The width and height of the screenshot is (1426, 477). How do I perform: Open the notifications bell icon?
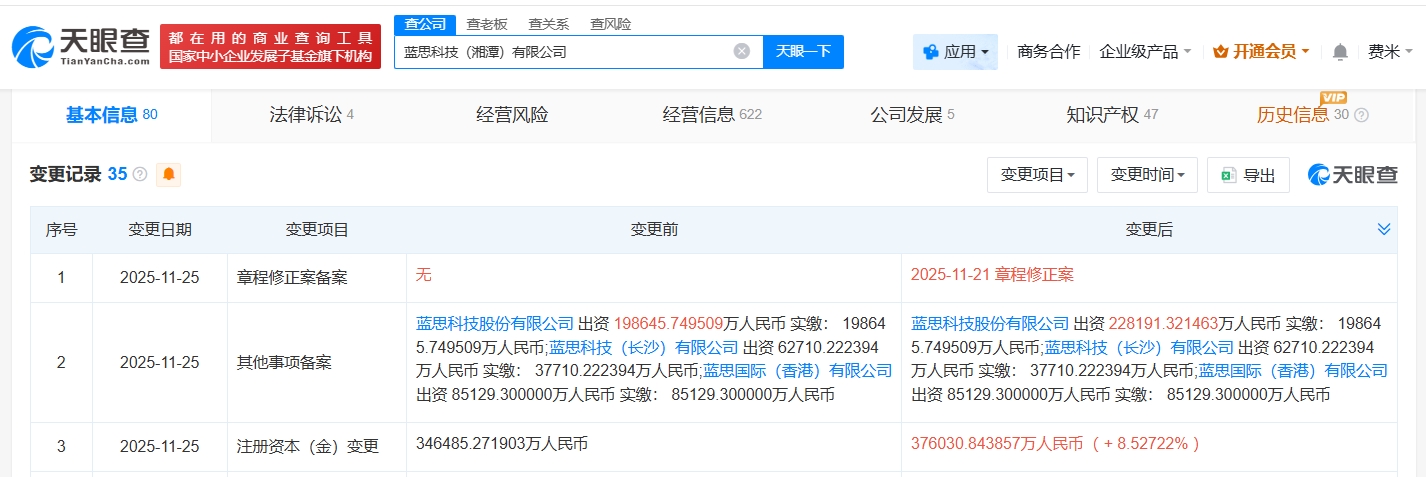tap(1340, 52)
